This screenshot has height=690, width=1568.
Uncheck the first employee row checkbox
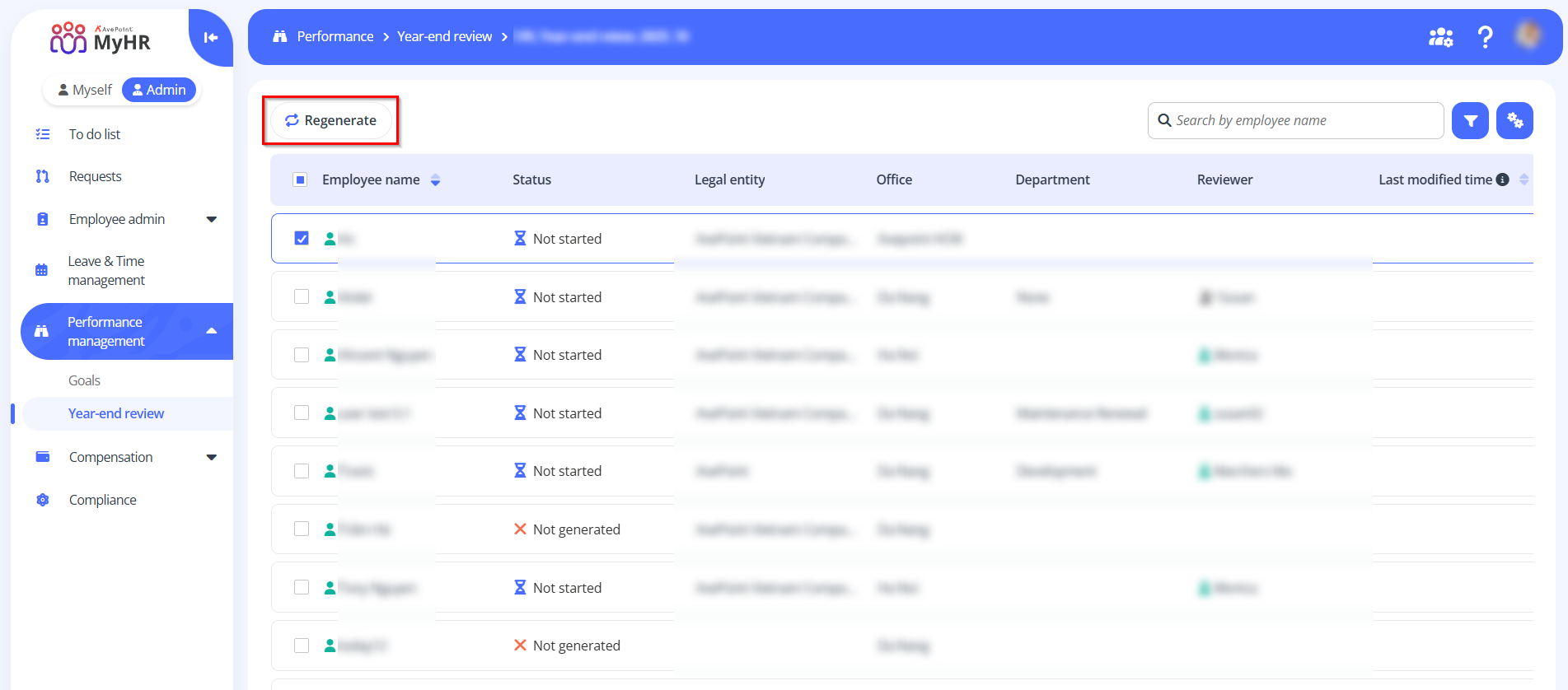point(302,239)
